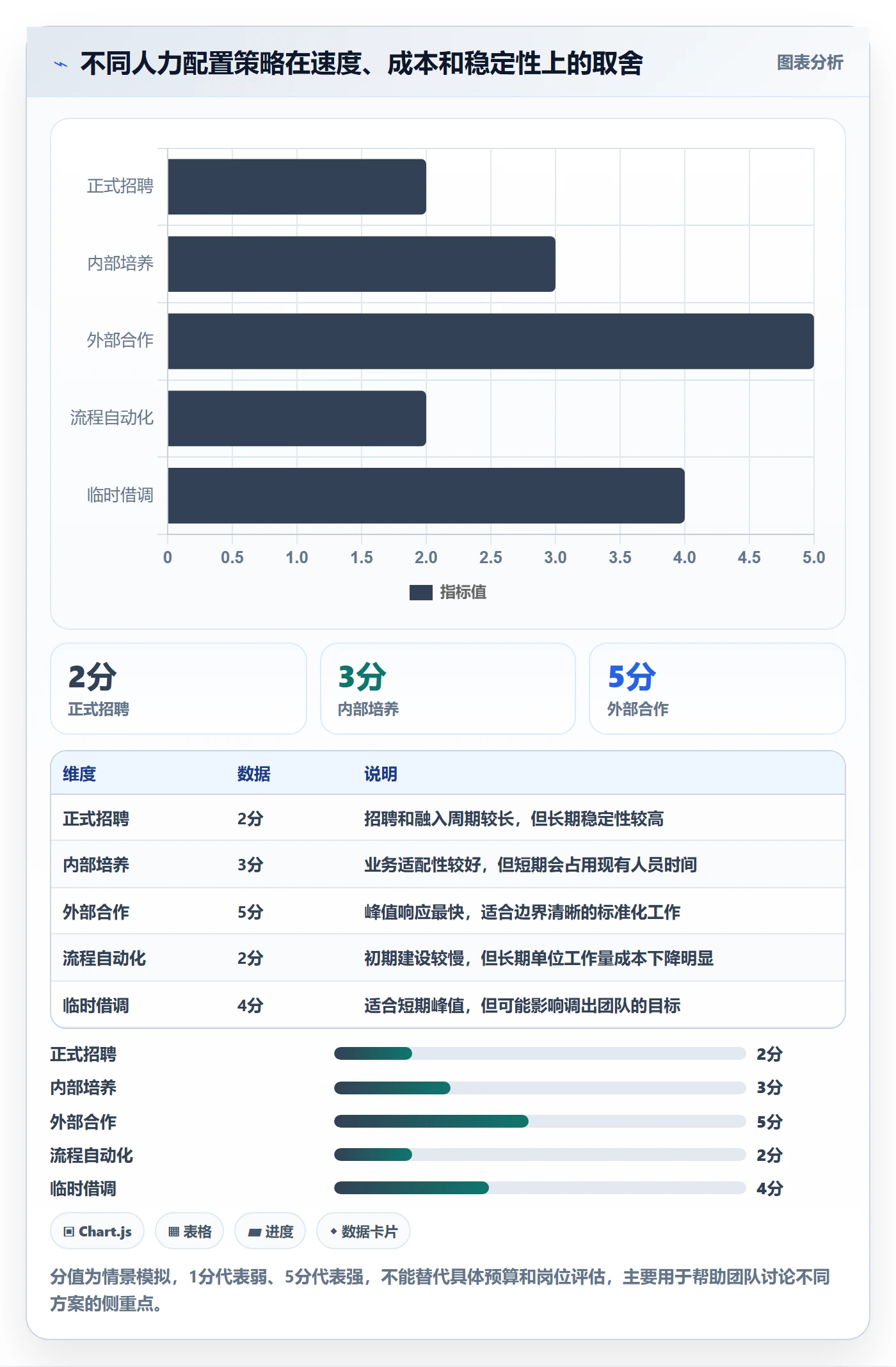Click the 流程自动化 axis label in the chart
This screenshot has width=896, height=1367.
[x=112, y=418]
